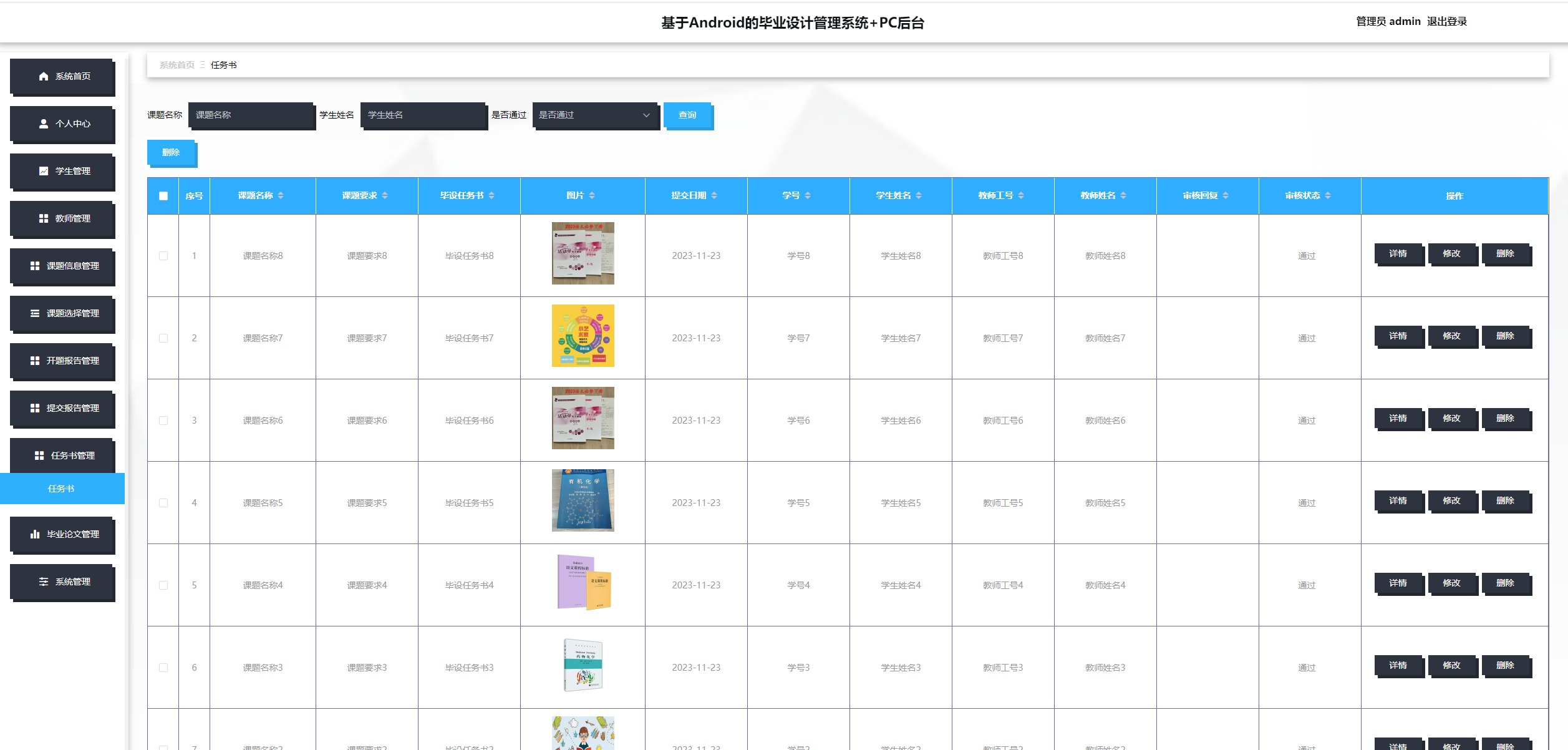Sort by 课题名称 column arrows
Image resolution: width=1568 pixels, height=750 pixels.
pyautogui.click(x=281, y=196)
